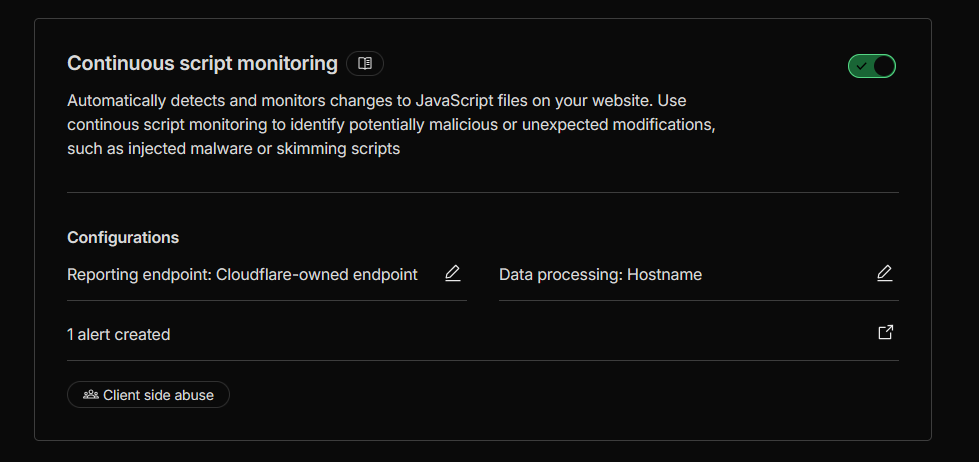The image size is (979, 462).
Task: Click the "Continuous script monitoring" heading
Action: click(202, 63)
